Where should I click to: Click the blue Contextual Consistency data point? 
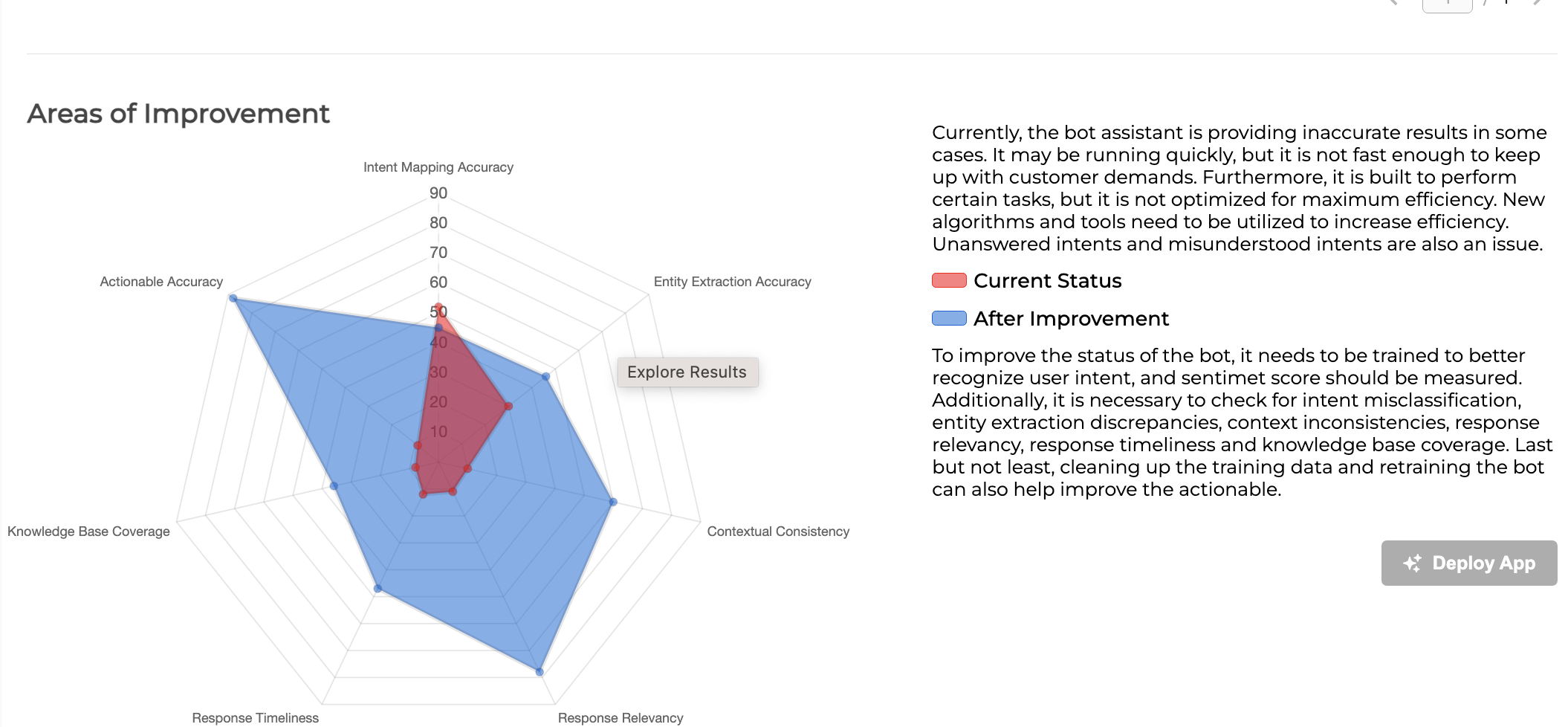(613, 503)
